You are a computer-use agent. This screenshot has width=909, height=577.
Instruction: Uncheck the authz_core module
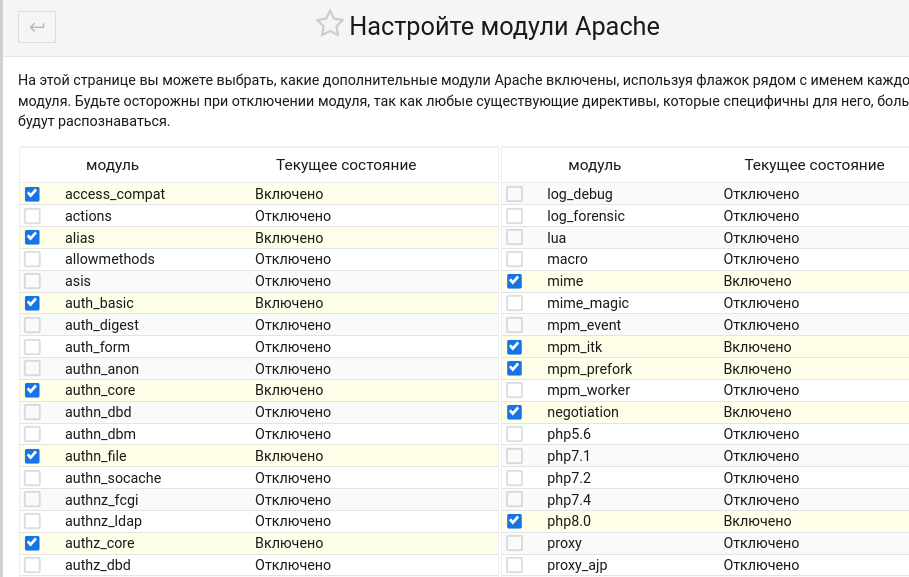click(x=33, y=543)
